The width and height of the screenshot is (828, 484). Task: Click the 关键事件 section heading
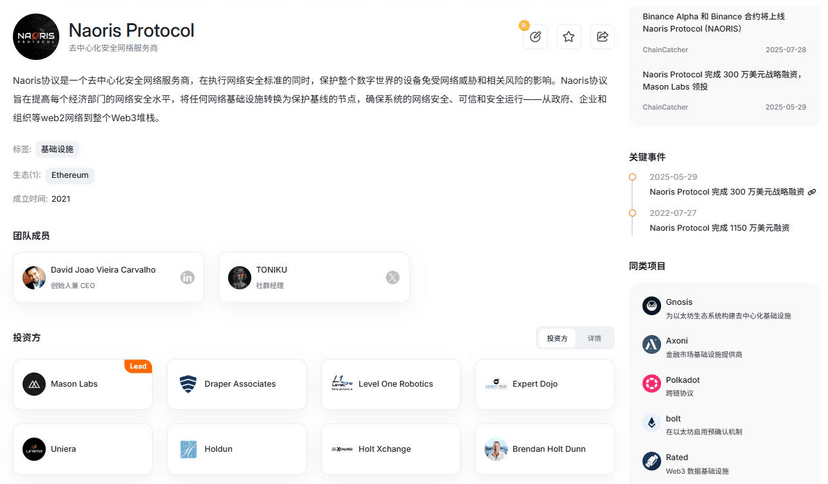[x=647, y=157]
